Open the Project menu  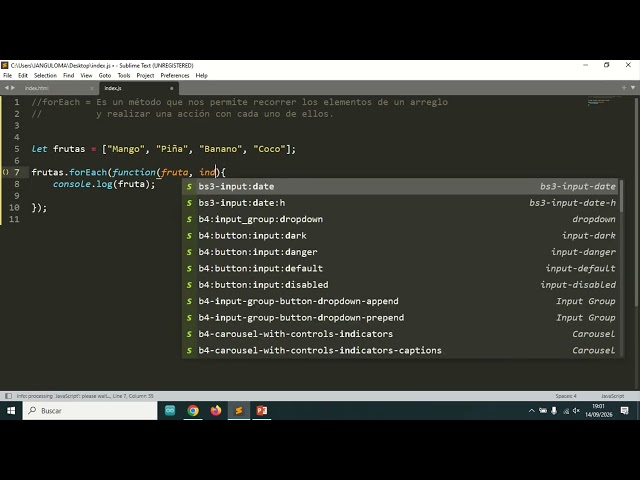point(145,76)
